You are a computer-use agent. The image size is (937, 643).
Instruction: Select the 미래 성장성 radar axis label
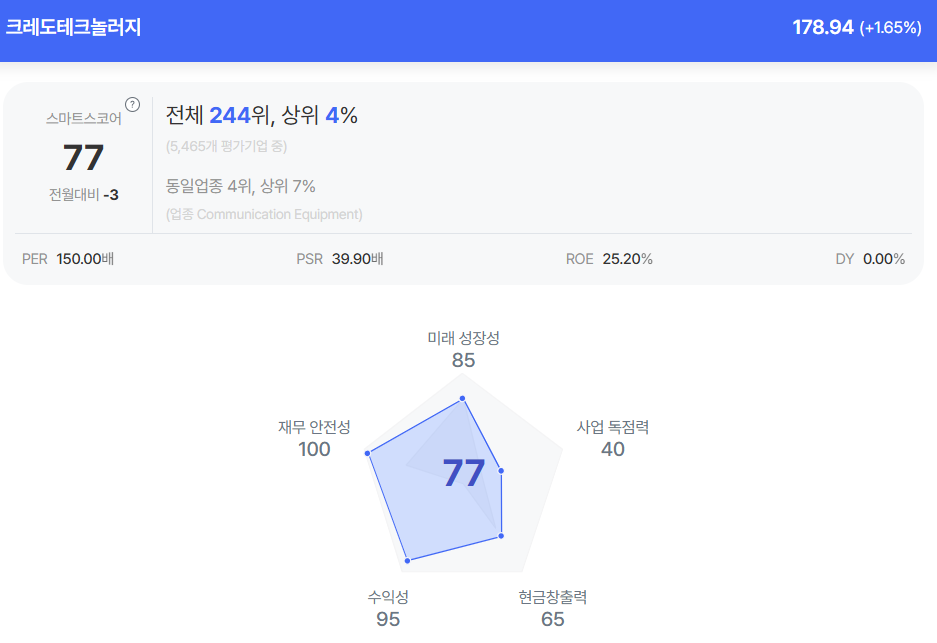pyautogui.click(x=463, y=338)
